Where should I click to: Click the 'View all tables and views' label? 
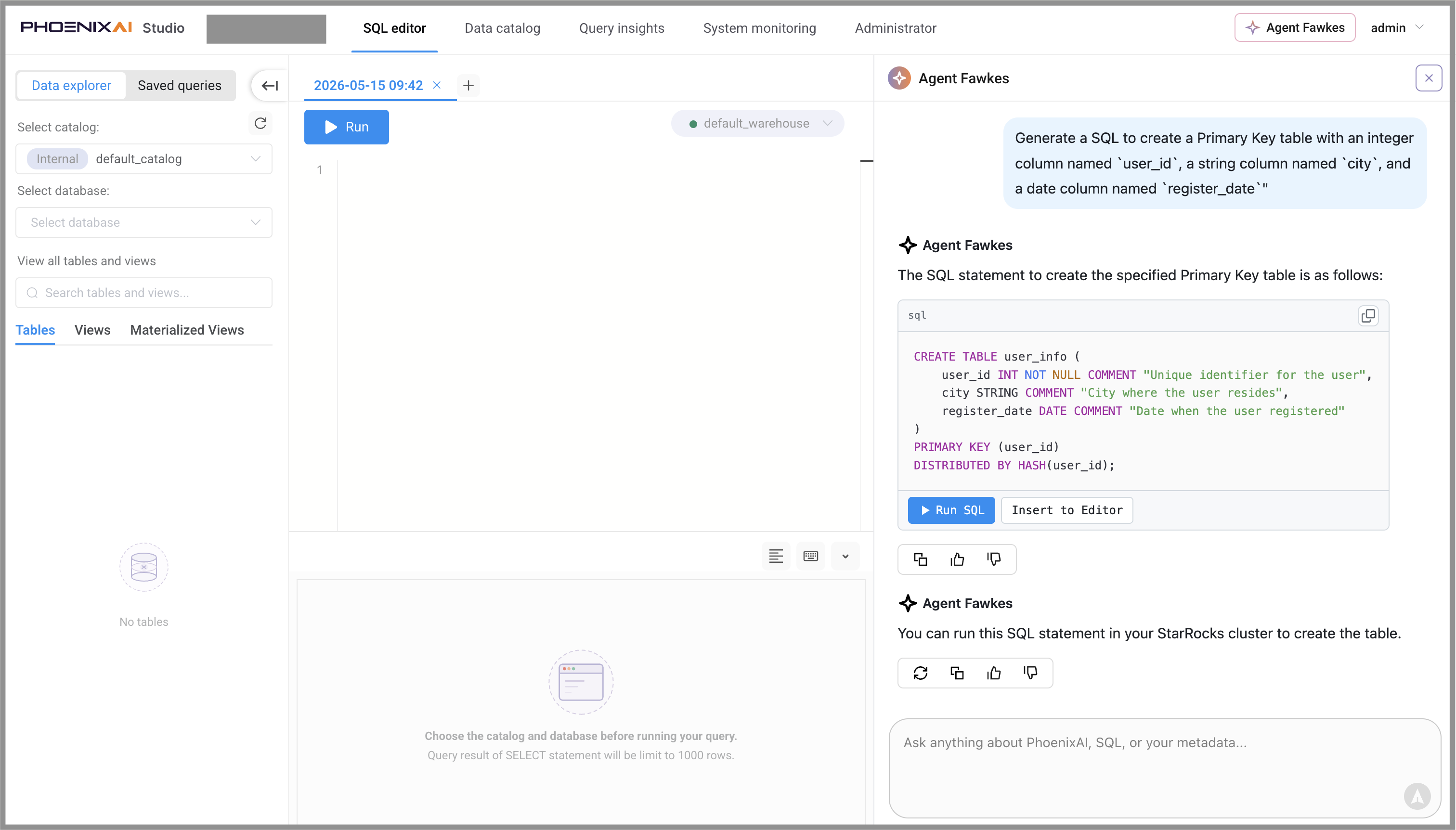point(87,261)
